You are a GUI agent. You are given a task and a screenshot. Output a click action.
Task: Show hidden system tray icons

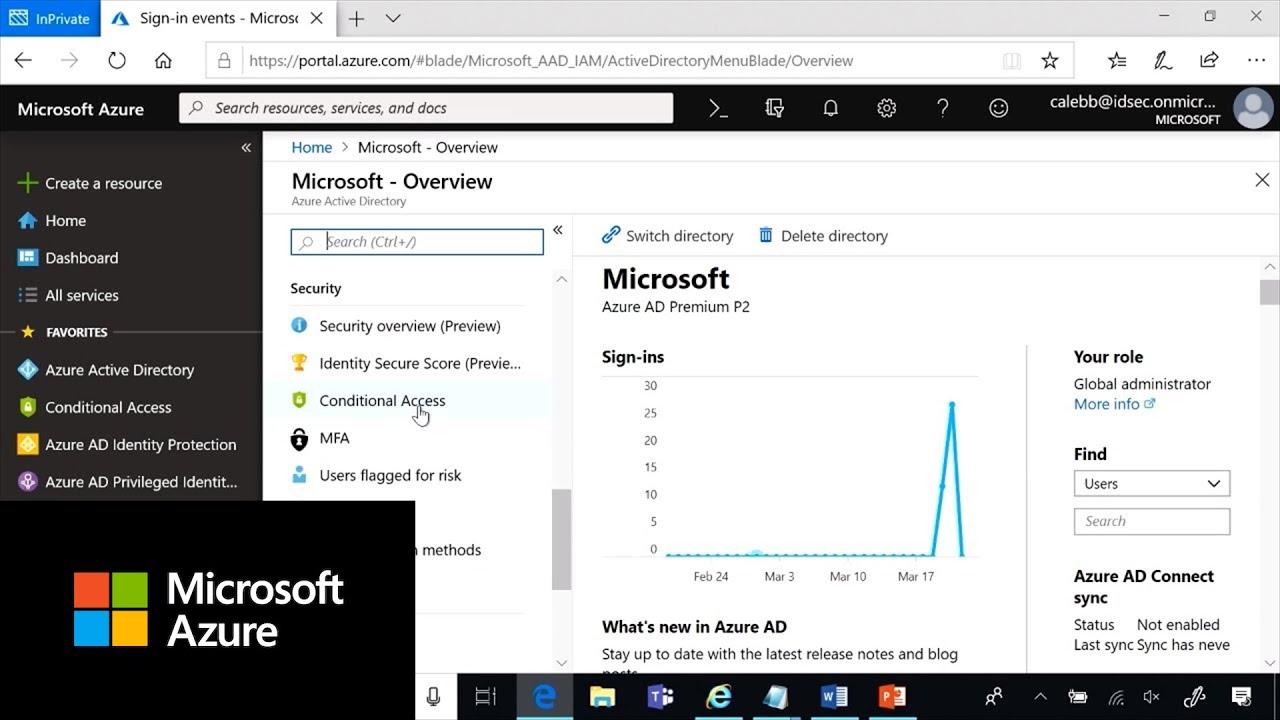(1040, 697)
